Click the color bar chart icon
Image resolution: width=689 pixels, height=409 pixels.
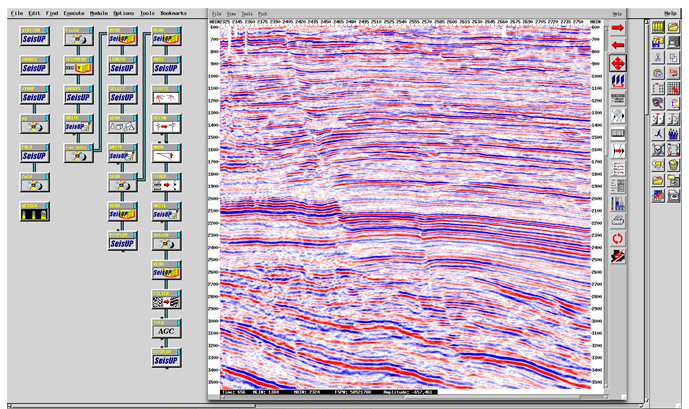(x=618, y=203)
